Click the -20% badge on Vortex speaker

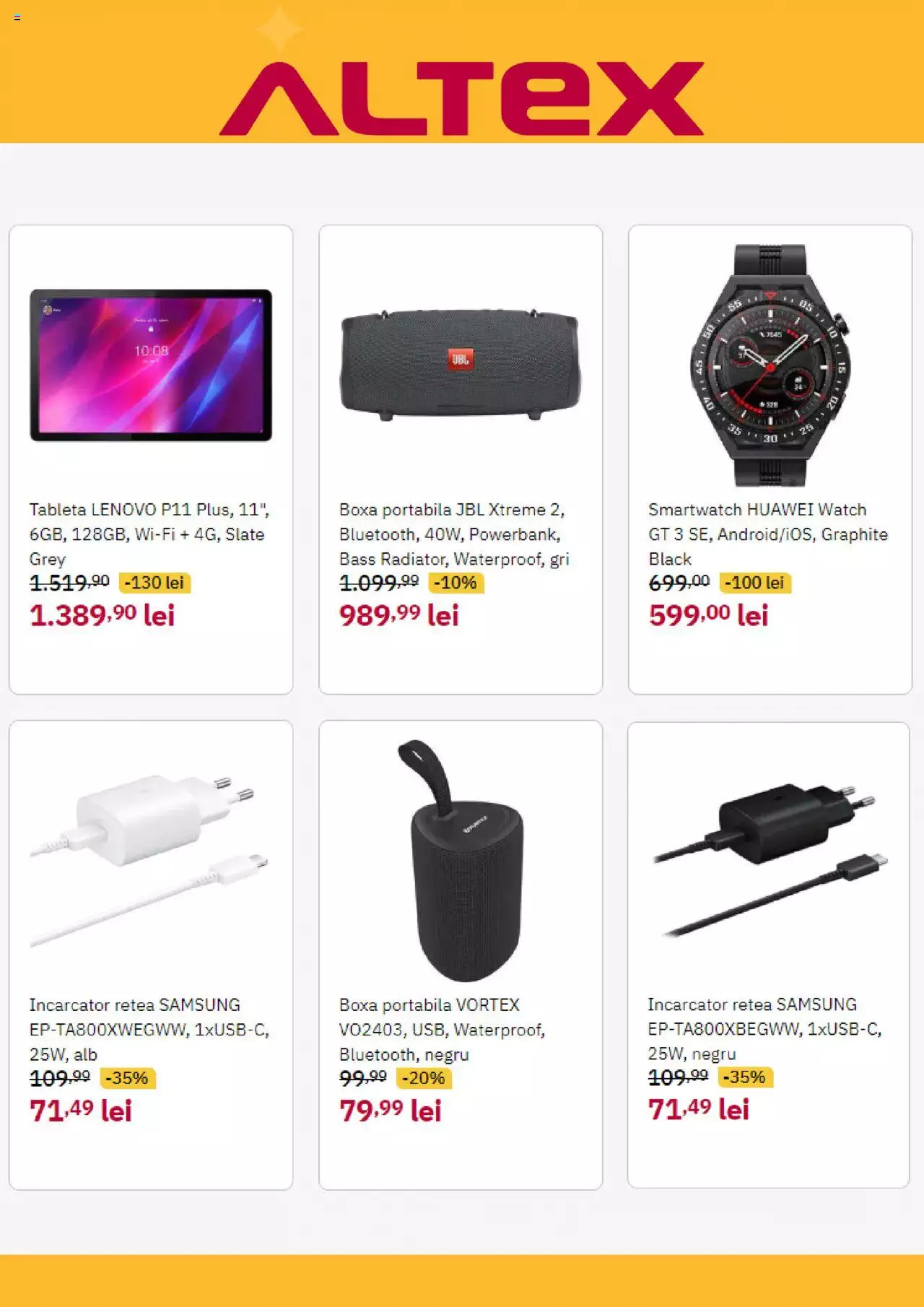(x=424, y=1078)
